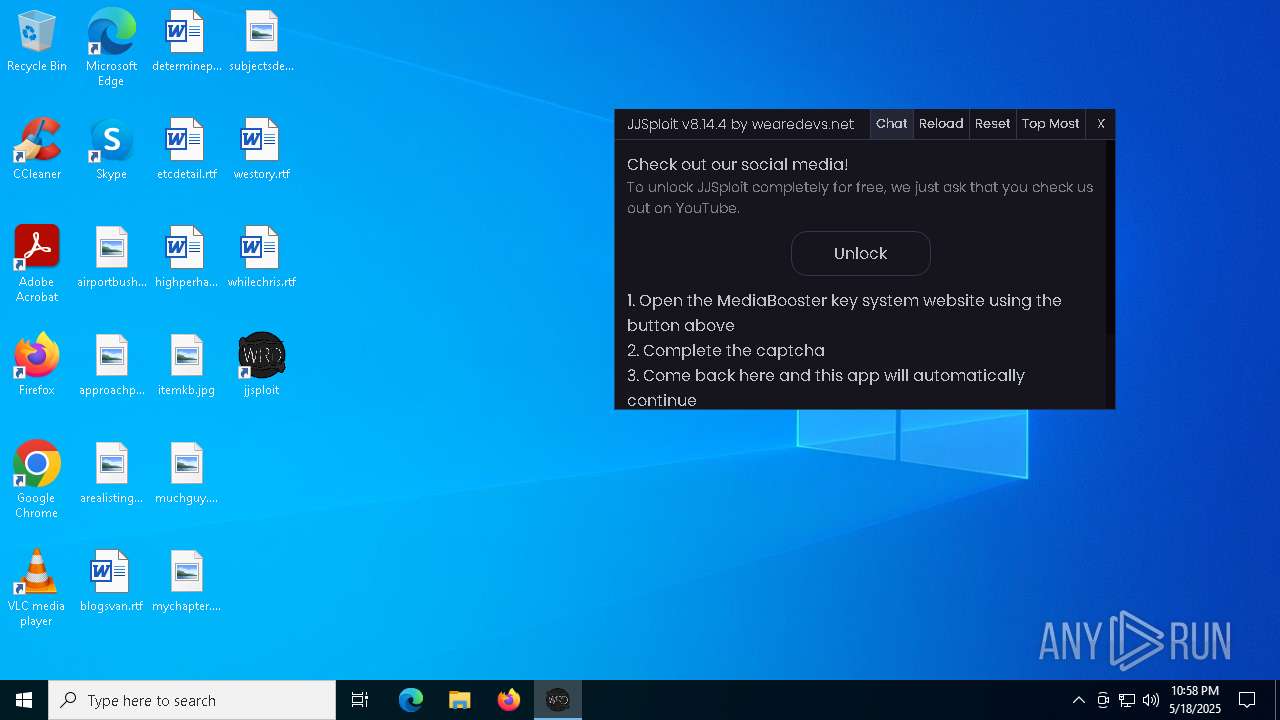This screenshot has height=720, width=1280.
Task: Open Task View on the taskbar
Action: click(360, 700)
